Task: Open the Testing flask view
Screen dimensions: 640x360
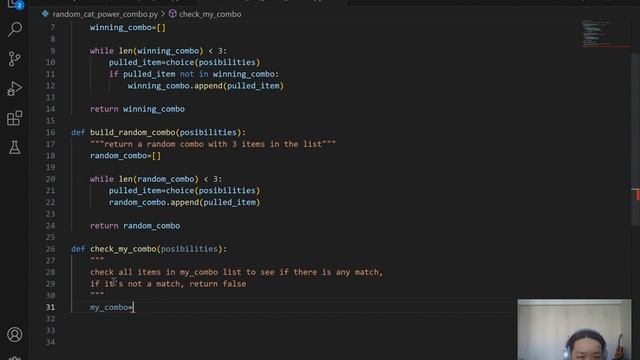Action: point(15,147)
